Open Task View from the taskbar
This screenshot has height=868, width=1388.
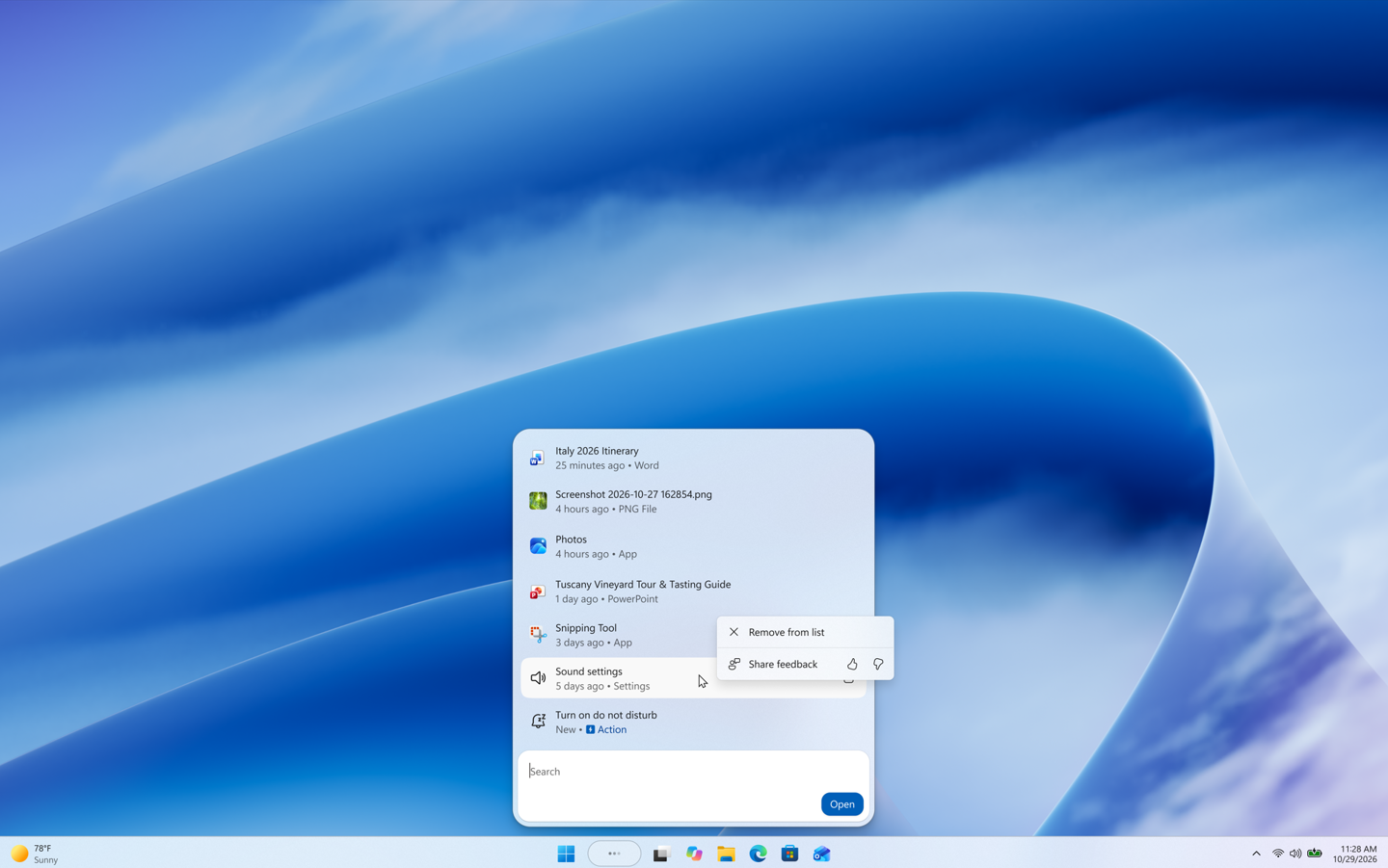tap(660, 854)
